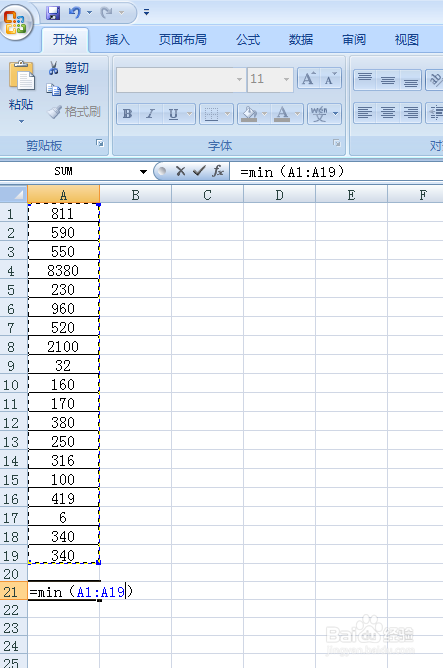This screenshot has width=443, height=668.
Task: Click cell A8 containing 2100
Action: [x=63, y=346]
